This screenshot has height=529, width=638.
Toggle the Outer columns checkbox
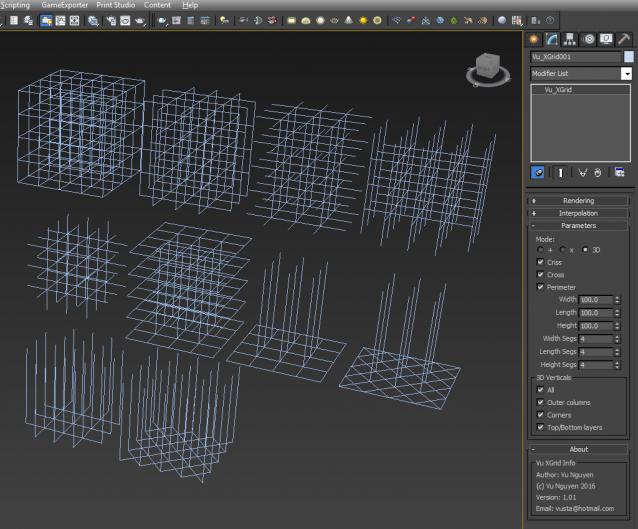[541, 402]
